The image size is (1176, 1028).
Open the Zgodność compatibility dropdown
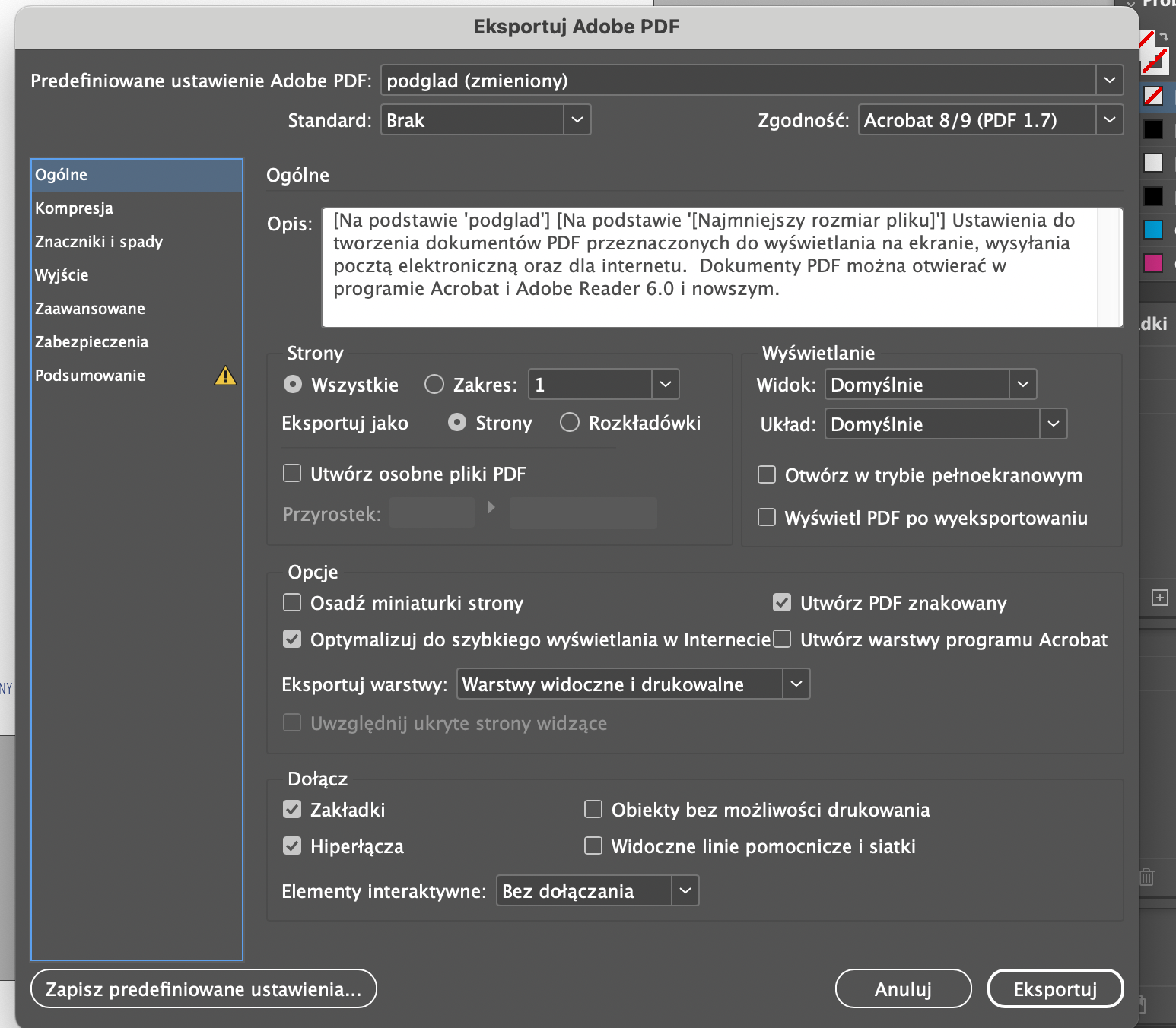(x=990, y=120)
